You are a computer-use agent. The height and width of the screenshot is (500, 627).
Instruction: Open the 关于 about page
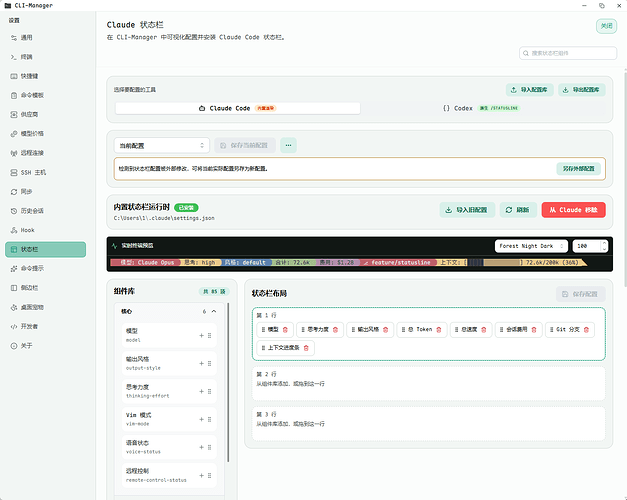pos(45,346)
